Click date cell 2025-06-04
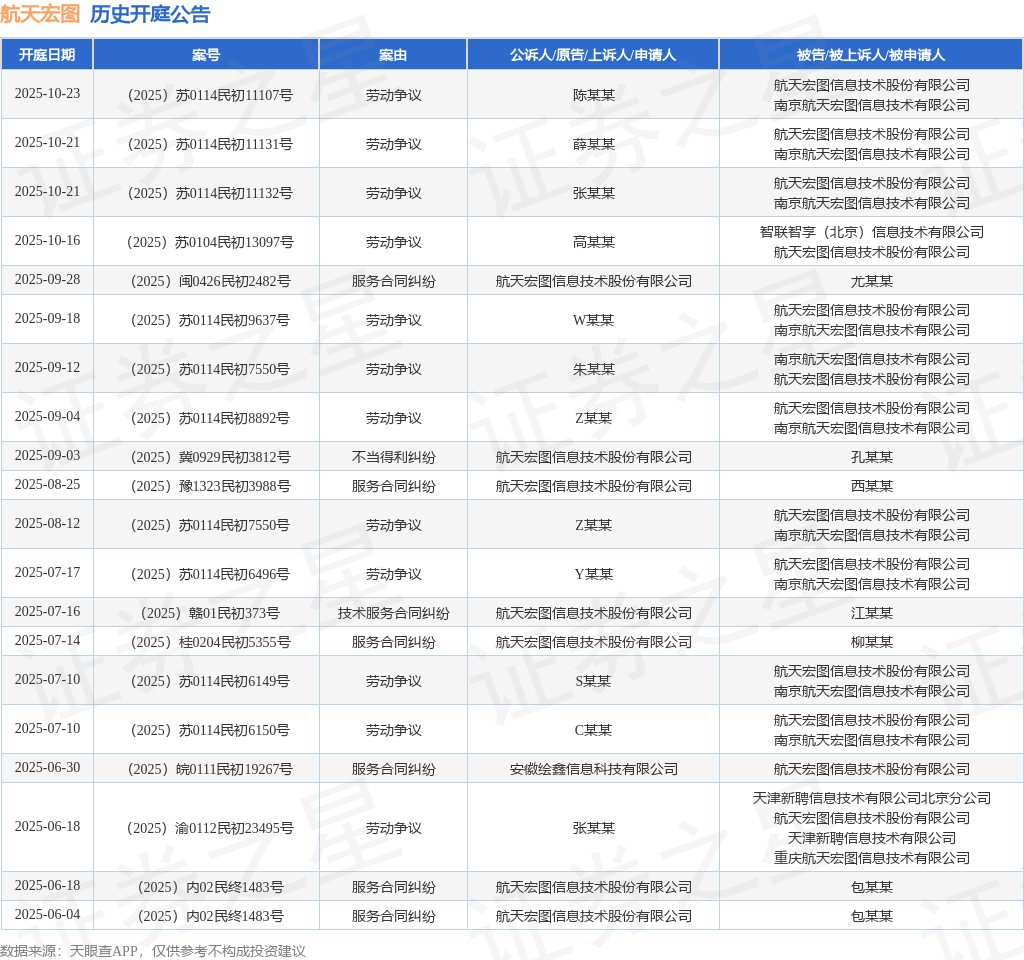This screenshot has width=1024, height=960. click(47, 914)
